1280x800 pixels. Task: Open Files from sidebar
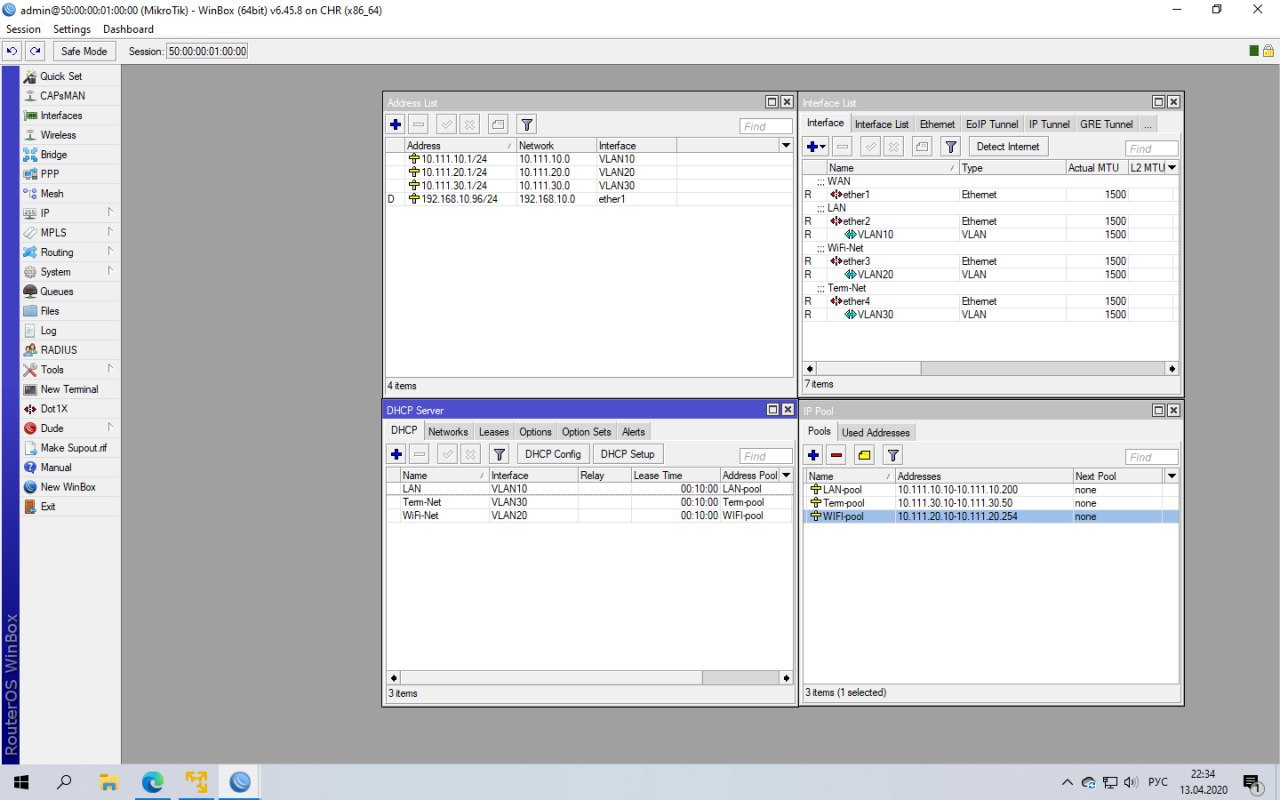tap(50, 311)
